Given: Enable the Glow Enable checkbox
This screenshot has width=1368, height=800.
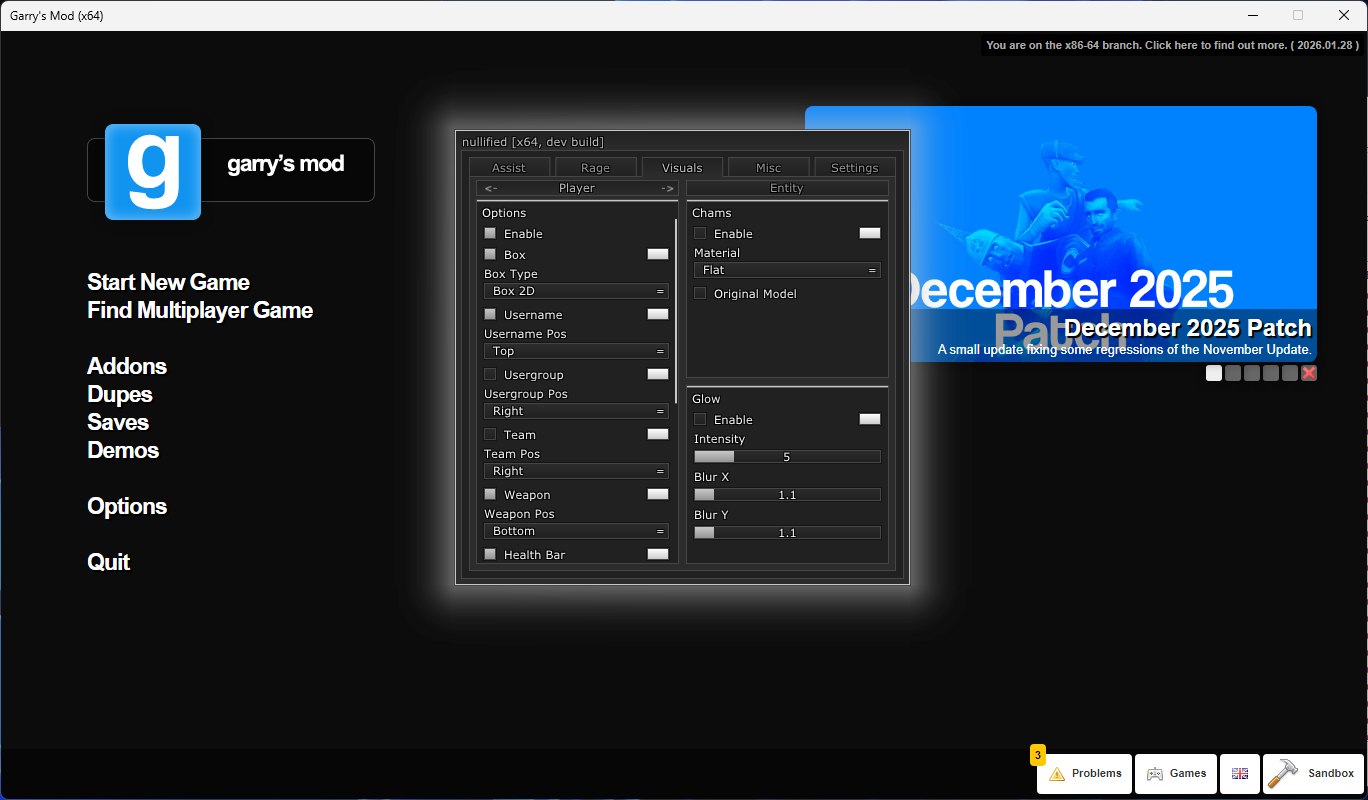Looking at the screenshot, I should tap(700, 419).
